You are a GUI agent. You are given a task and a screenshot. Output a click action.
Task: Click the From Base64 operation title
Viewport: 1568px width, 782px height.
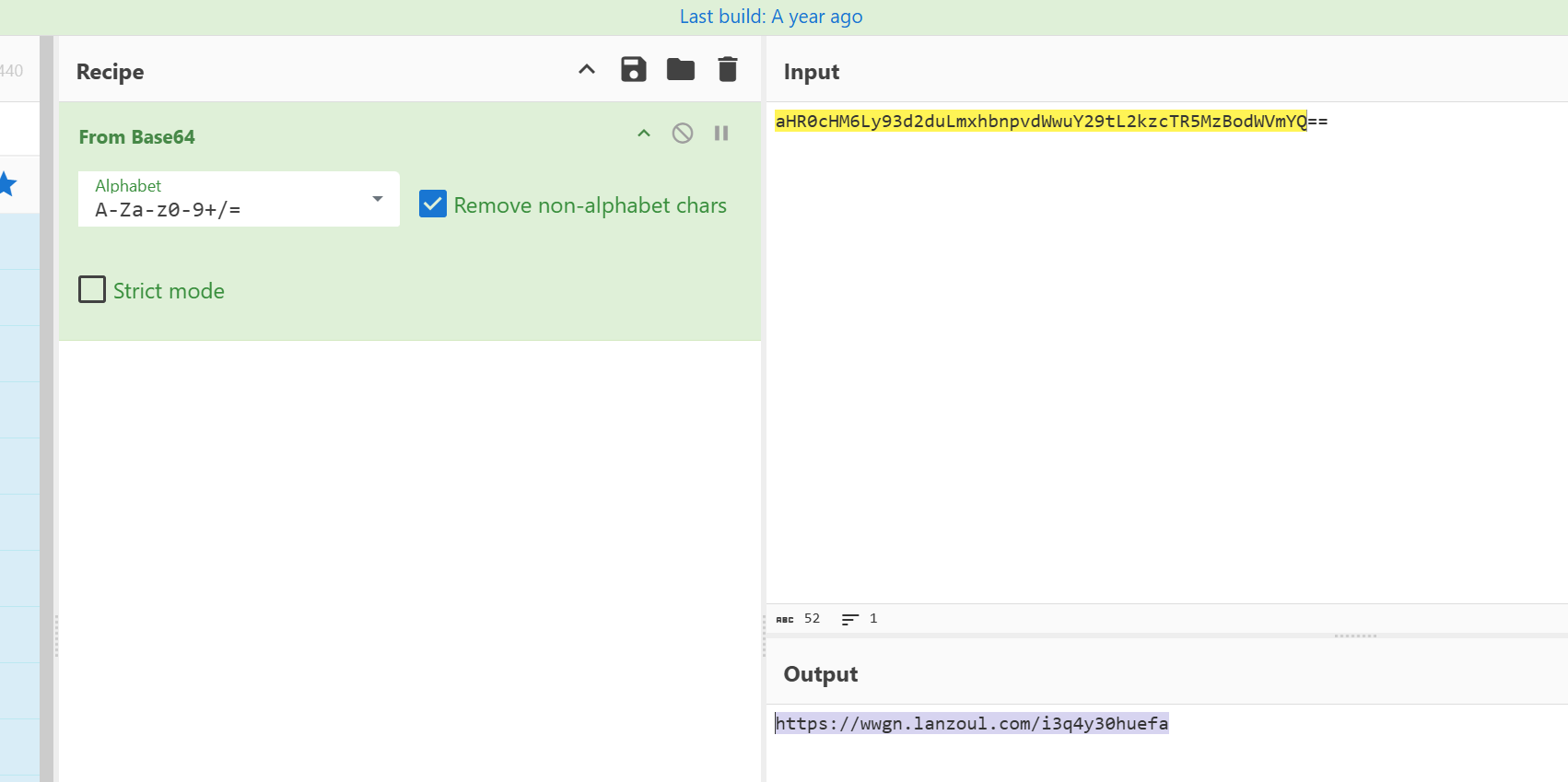[x=137, y=137]
